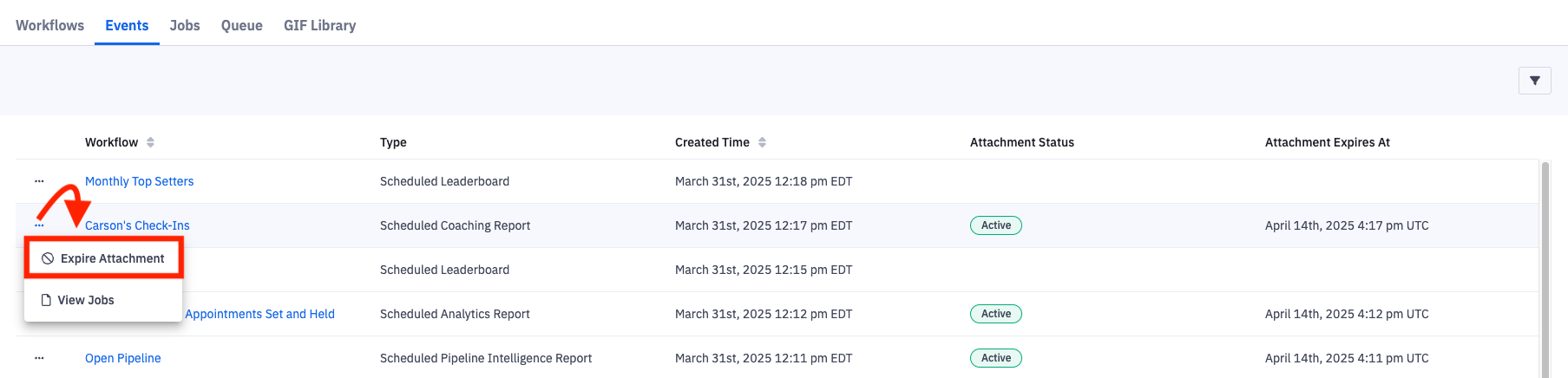Click the vertical scrollbar beside the table
This screenshot has height=378, width=1568.
click(1545, 269)
